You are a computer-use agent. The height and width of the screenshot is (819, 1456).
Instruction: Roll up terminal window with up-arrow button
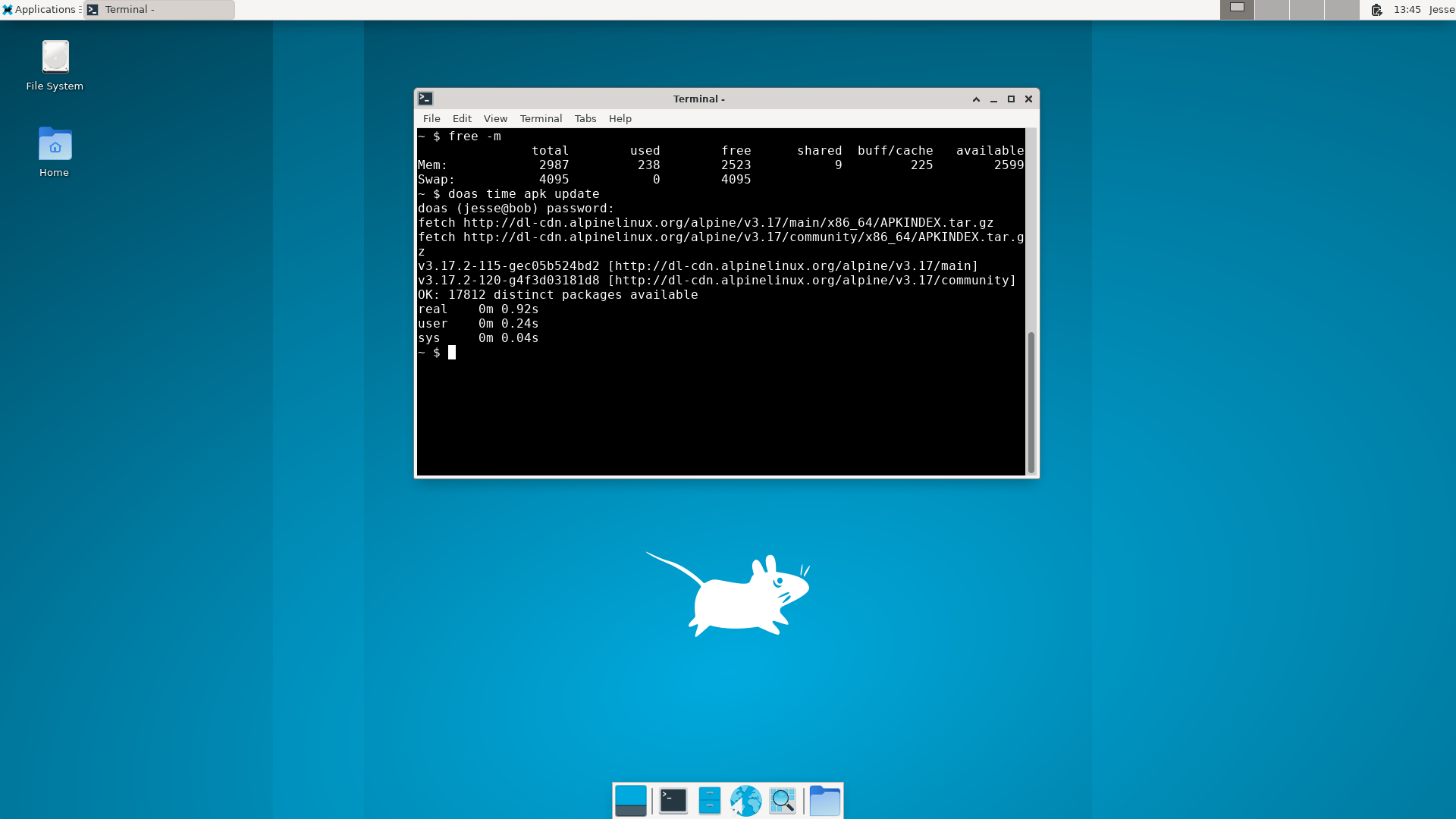click(976, 99)
